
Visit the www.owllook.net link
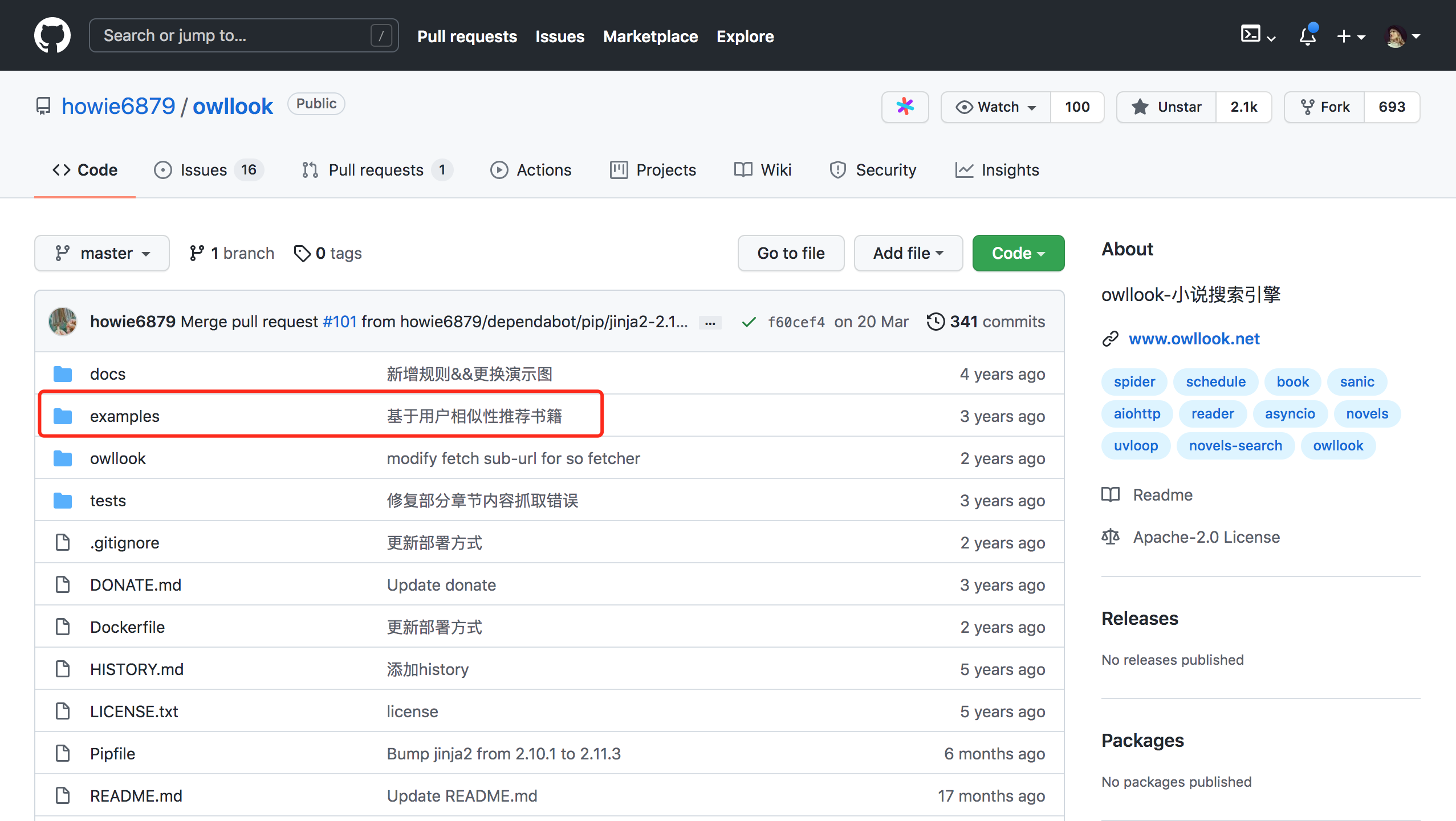[1194, 339]
